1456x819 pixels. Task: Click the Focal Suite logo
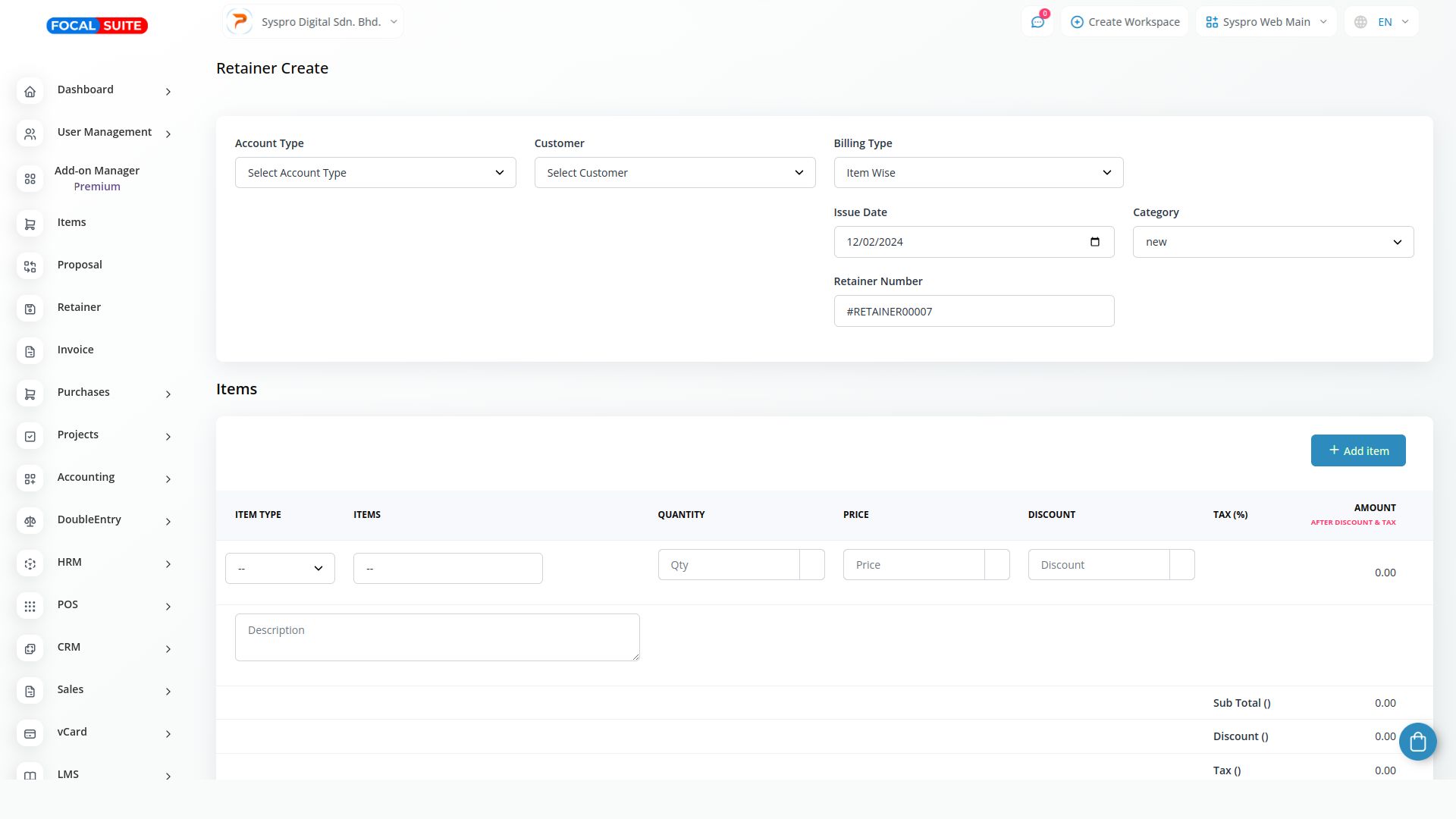[97, 26]
